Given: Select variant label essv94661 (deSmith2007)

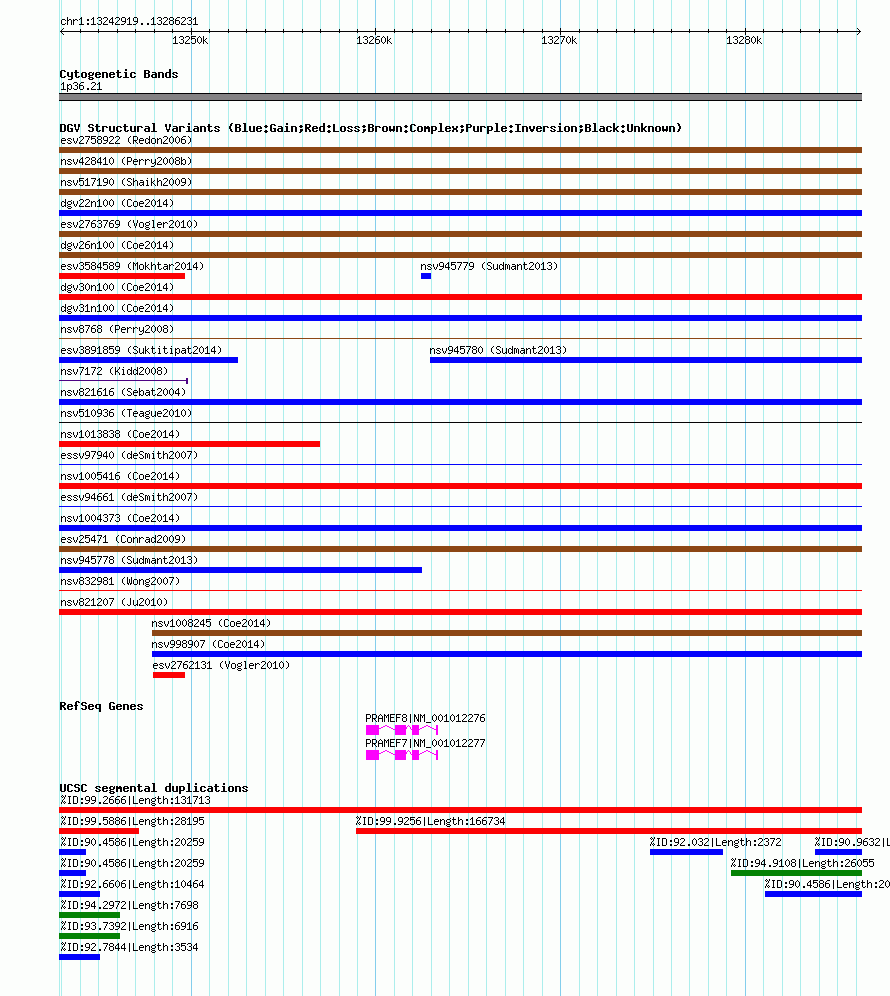Looking at the screenshot, I should click(129, 497).
